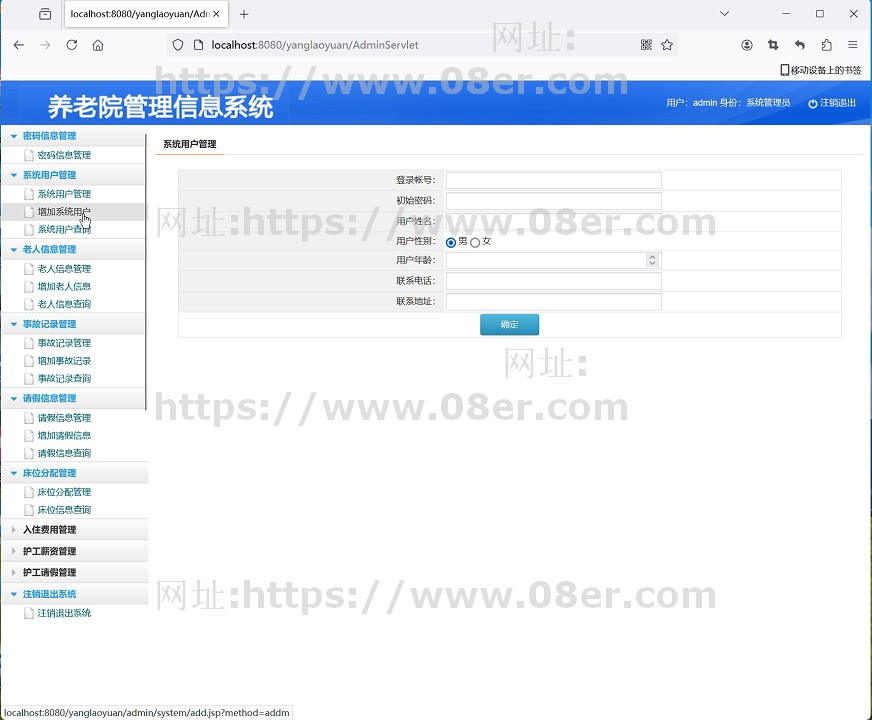Image resolution: width=872 pixels, height=720 pixels.
Task: Increase 用户年龄 with the spinner up arrow
Action: (x=652, y=257)
